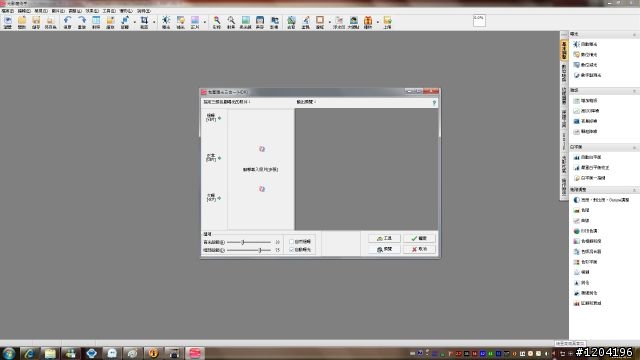This screenshot has width=640, height=360.
Task: Click Auto white balance (自動白平衡) in right panel
Action: 587,157
